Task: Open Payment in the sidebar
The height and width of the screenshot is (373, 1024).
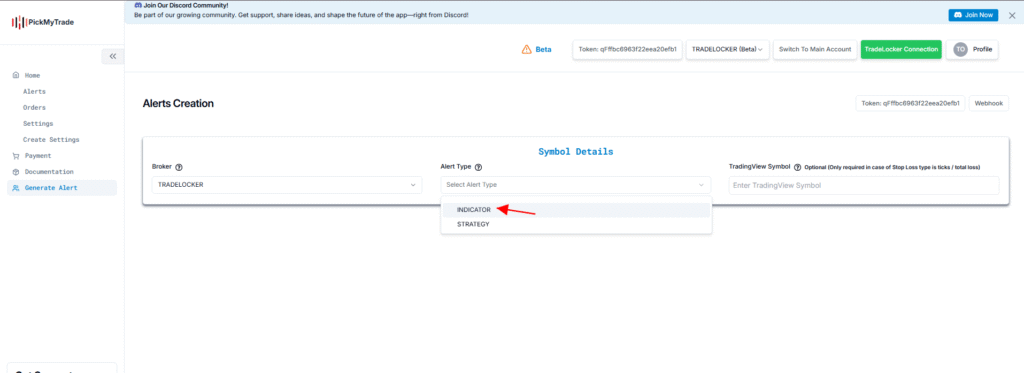Action: (38, 156)
